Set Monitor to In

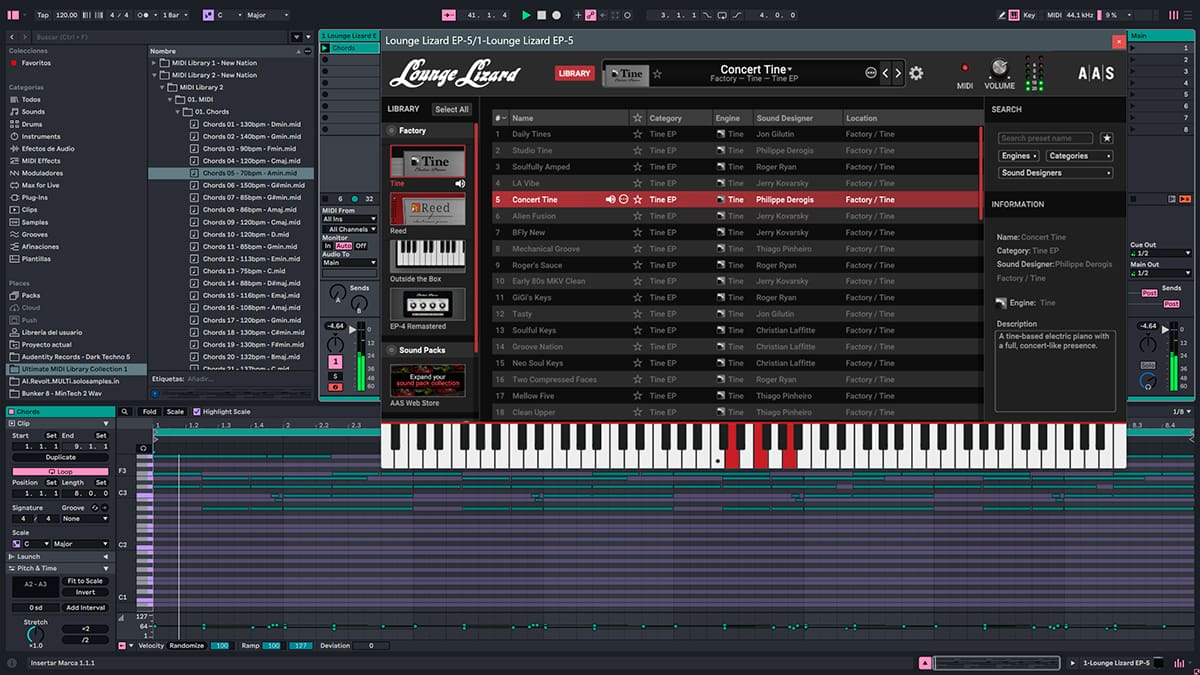click(328, 245)
